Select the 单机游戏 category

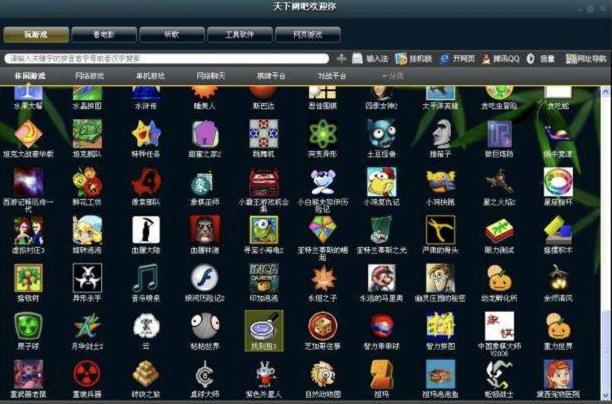tap(150, 76)
